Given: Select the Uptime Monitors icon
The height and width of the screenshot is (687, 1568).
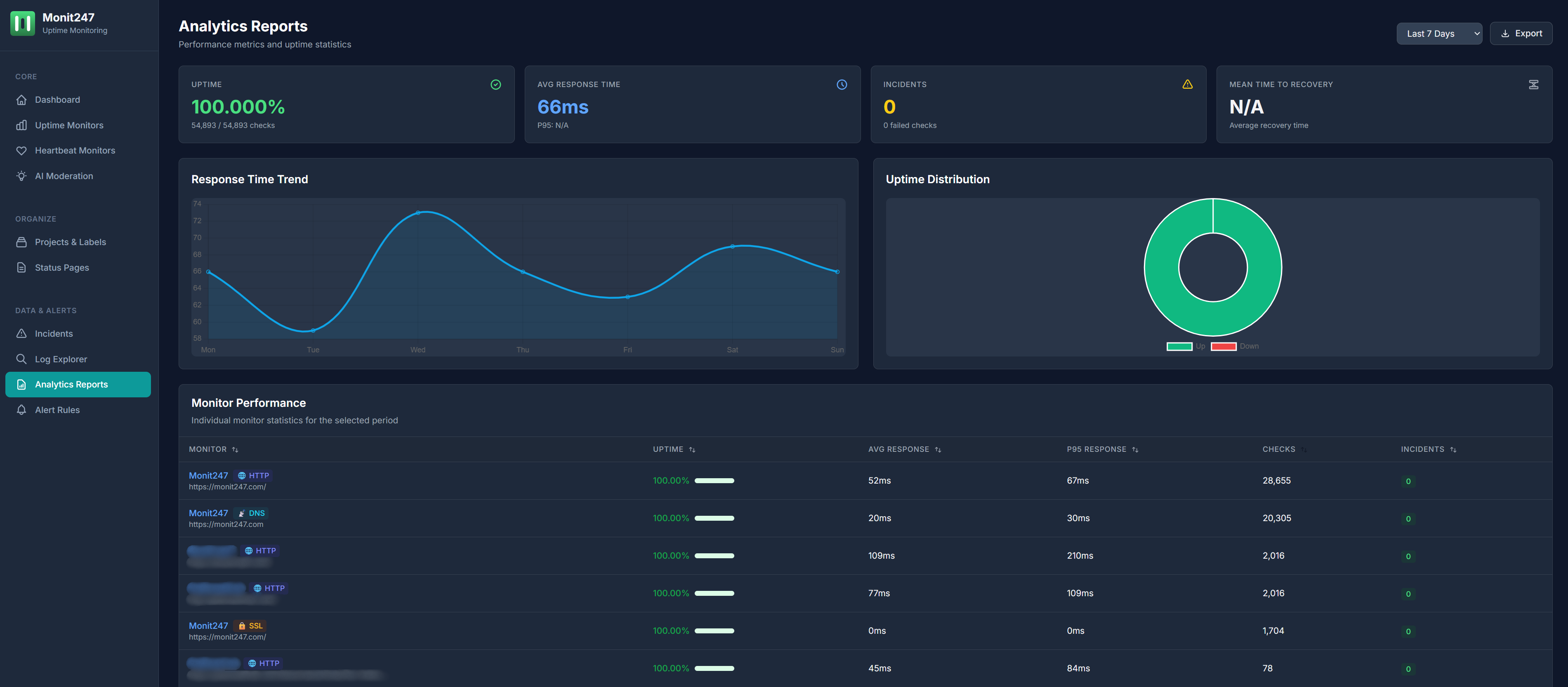Looking at the screenshot, I should [21, 125].
